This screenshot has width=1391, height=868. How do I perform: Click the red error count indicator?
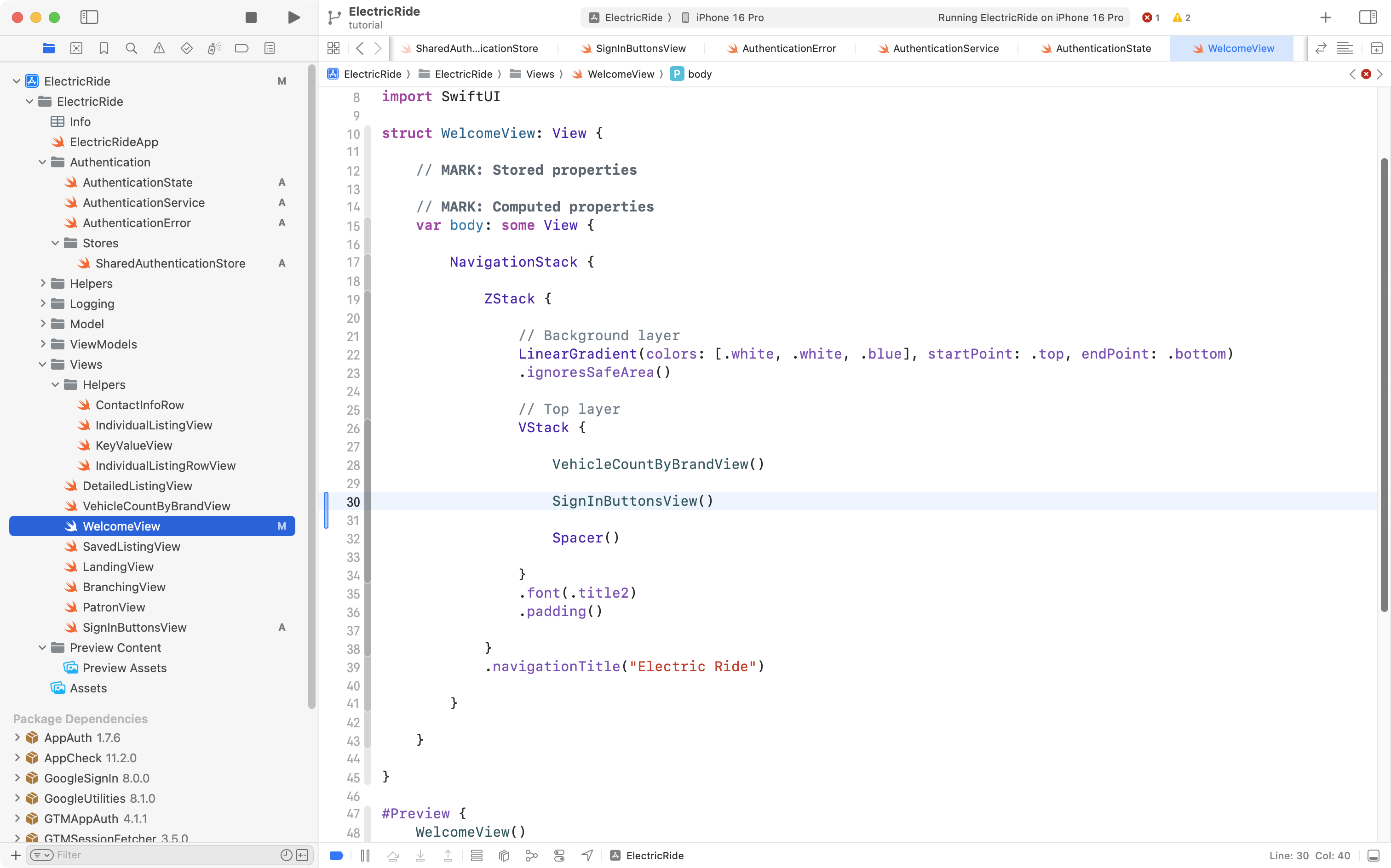[1151, 17]
